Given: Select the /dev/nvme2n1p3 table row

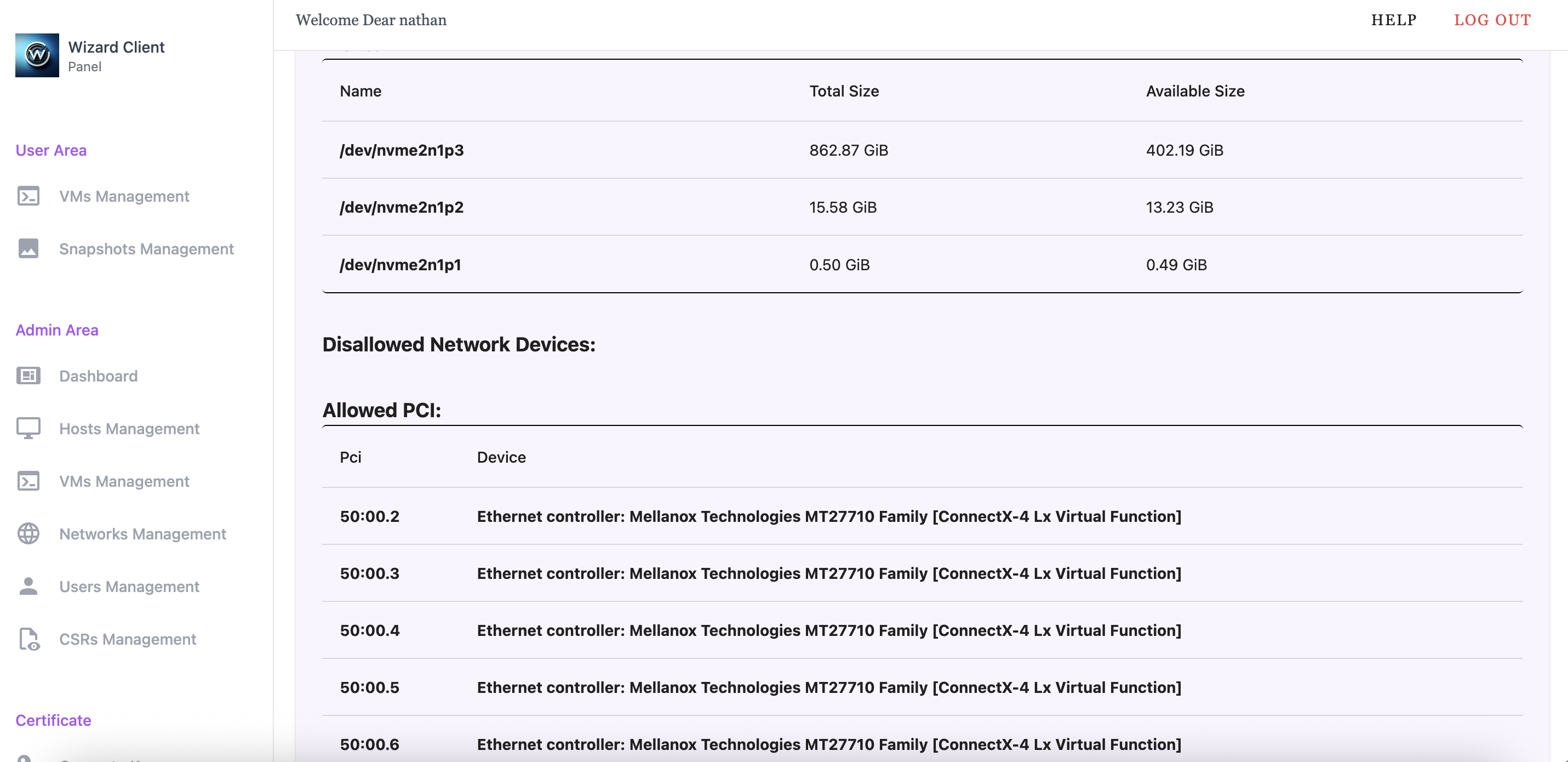Looking at the screenshot, I should (x=402, y=150).
